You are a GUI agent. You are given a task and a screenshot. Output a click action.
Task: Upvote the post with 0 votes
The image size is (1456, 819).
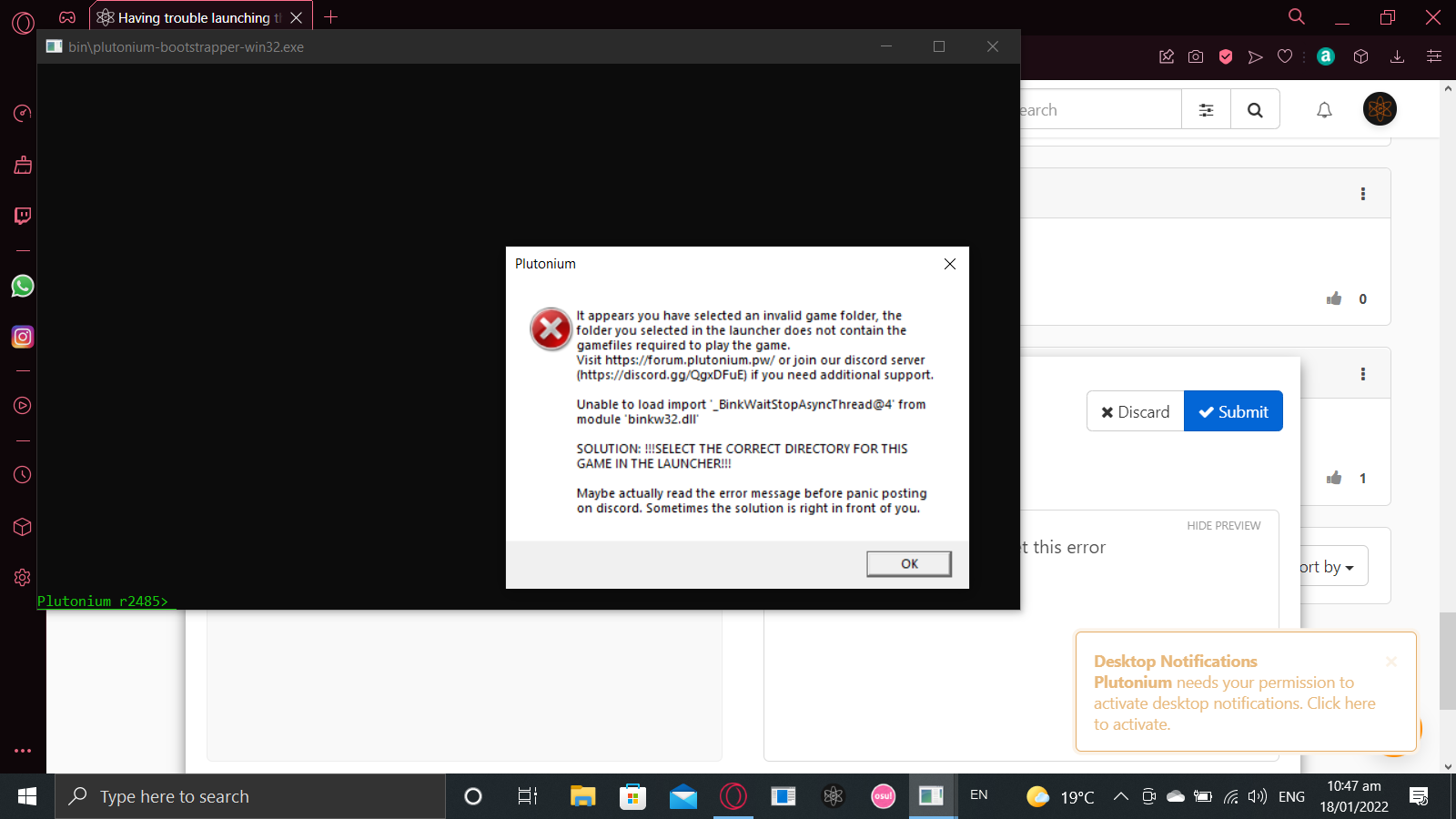click(1334, 298)
